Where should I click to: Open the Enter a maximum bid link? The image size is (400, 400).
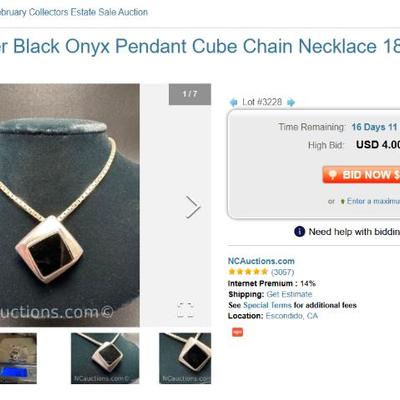tap(373, 201)
